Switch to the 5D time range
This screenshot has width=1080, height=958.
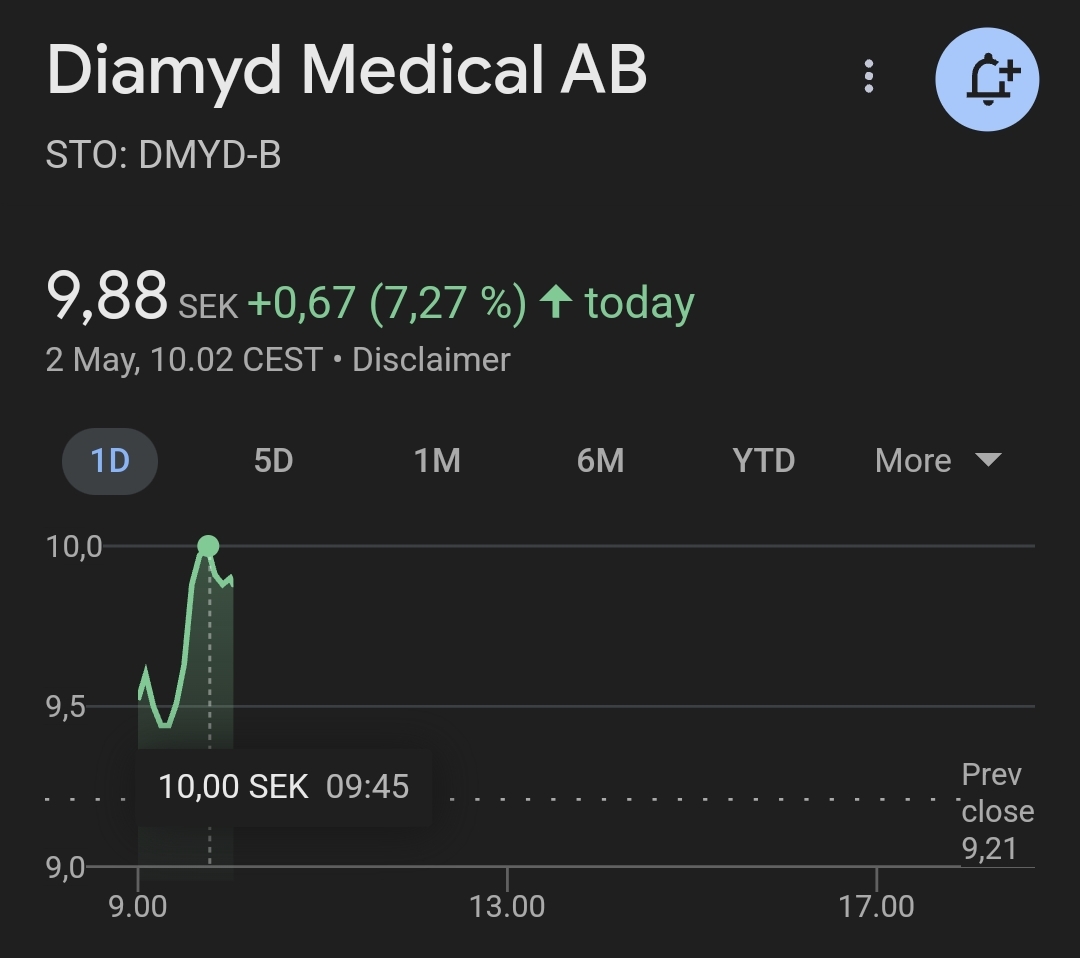tap(273, 461)
